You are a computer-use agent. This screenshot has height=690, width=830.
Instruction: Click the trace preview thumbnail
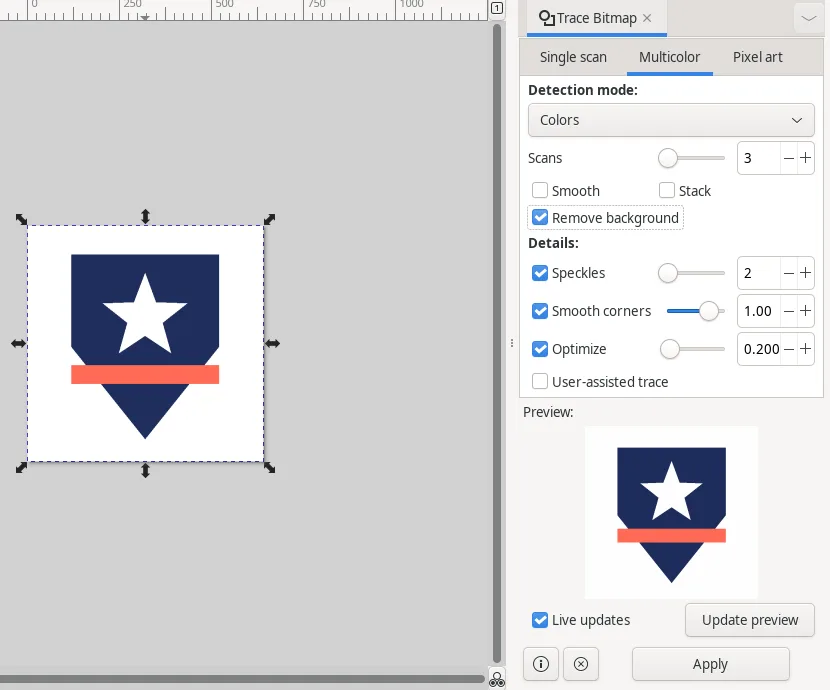(671, 512)
